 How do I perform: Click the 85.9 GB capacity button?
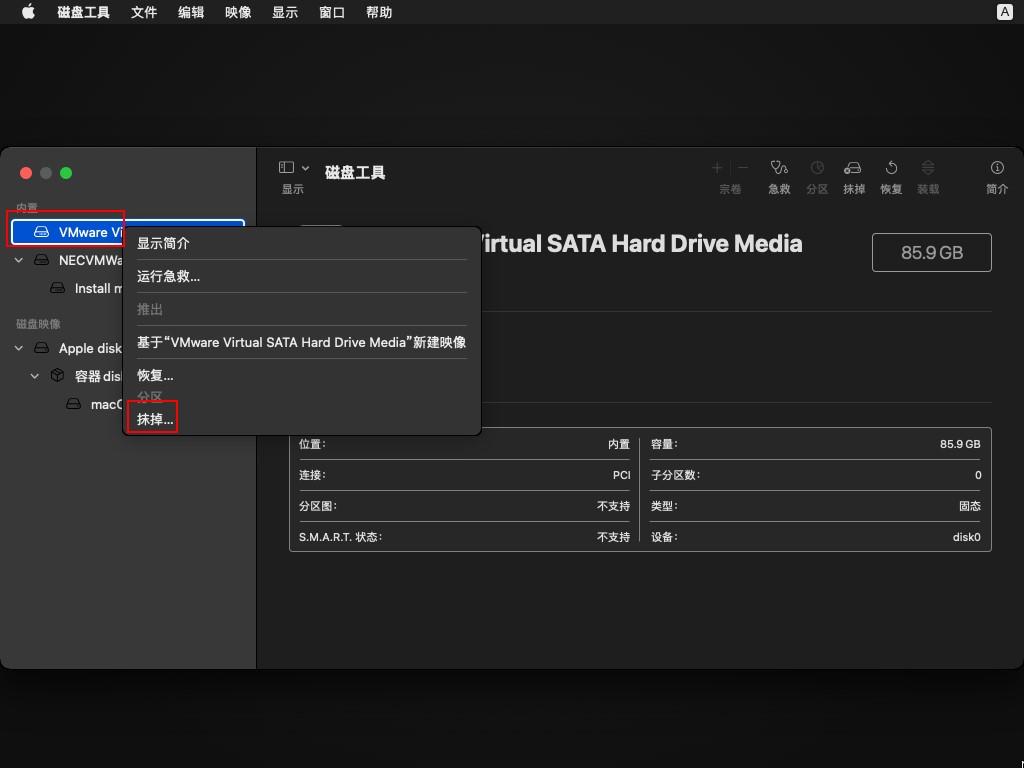(931, 252)
